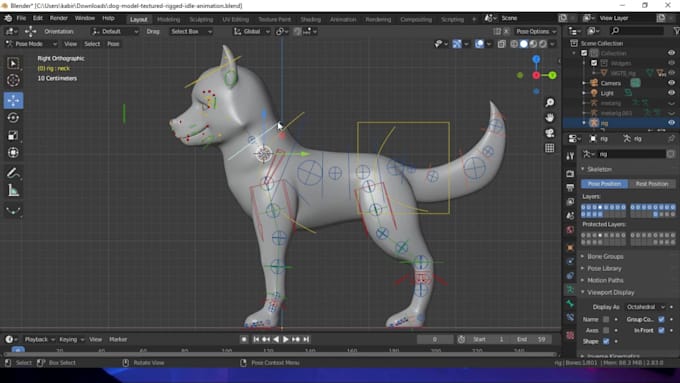Image resolution: width=680 pixels, height=383 pixels.
Task: Activate the Transform tool
Action: [x=13, y=152]
